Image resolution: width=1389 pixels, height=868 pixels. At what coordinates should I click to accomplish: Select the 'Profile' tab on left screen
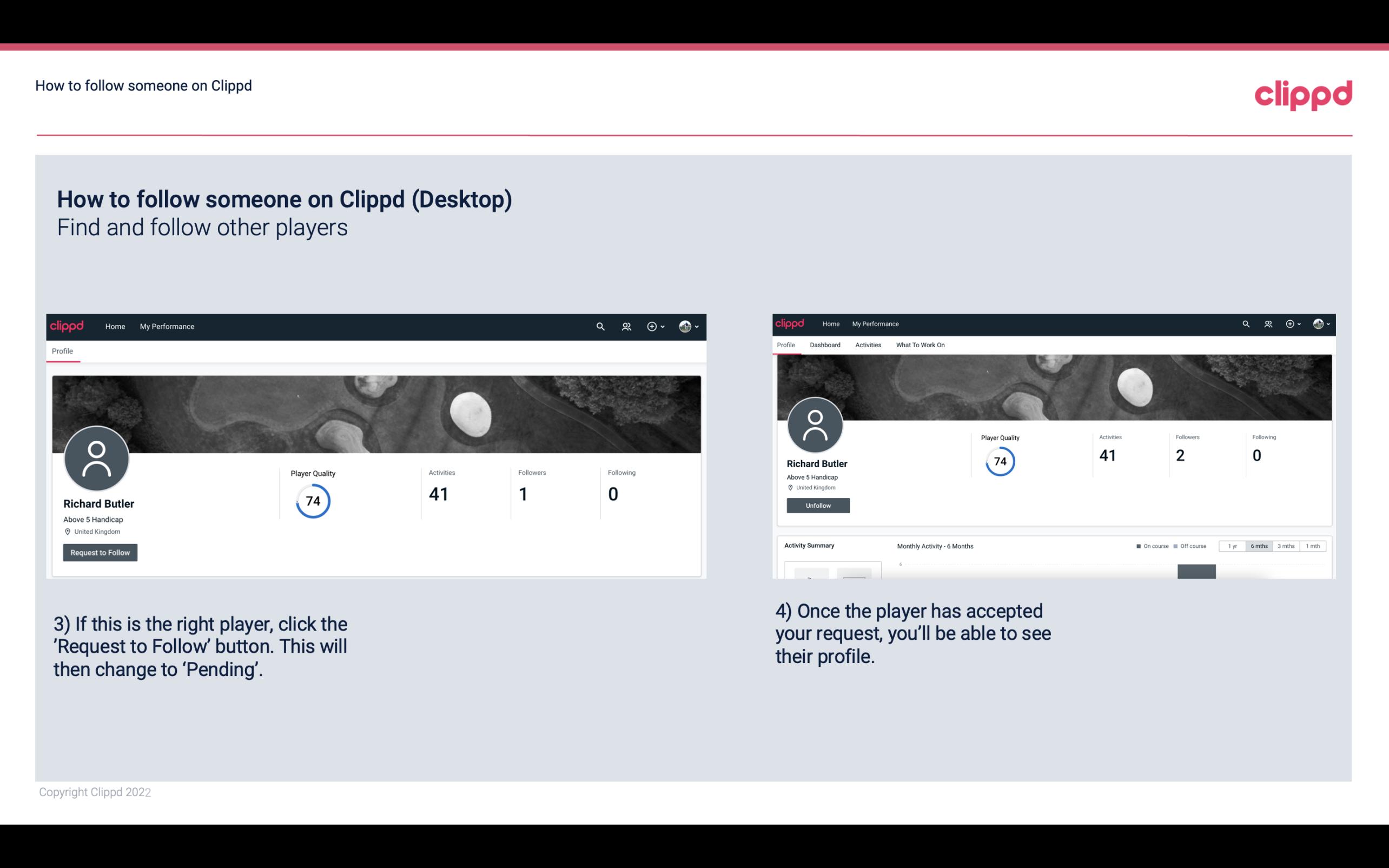62,351
